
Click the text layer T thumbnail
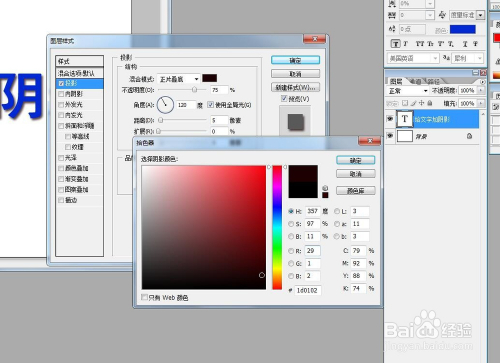click(x=405, y=119)
